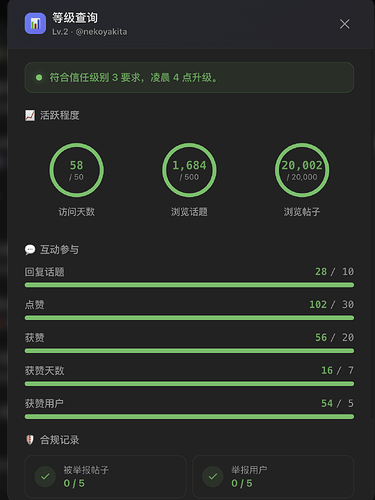Click the 获赞天数 progress bar
Viewport: 375px width, 500px height.
pos(189,384)
